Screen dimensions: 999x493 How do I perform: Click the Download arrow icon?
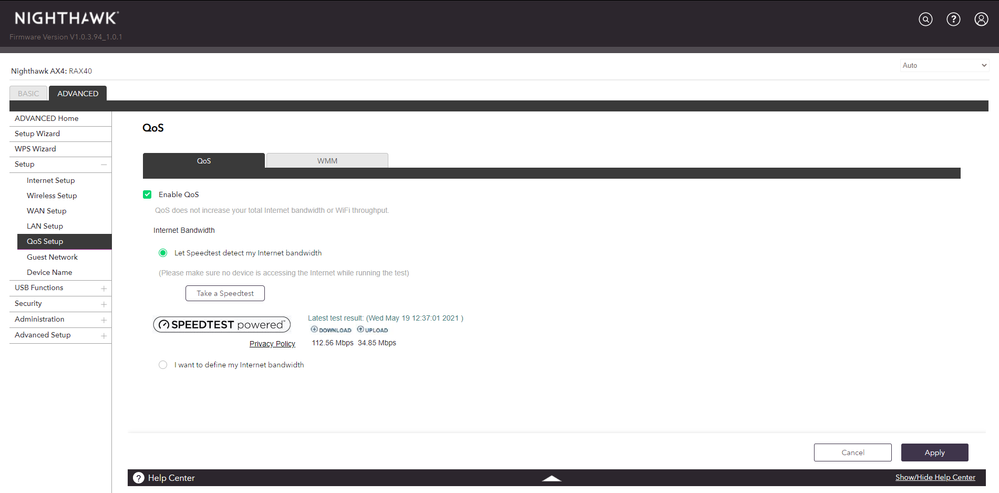click(314, 329)
